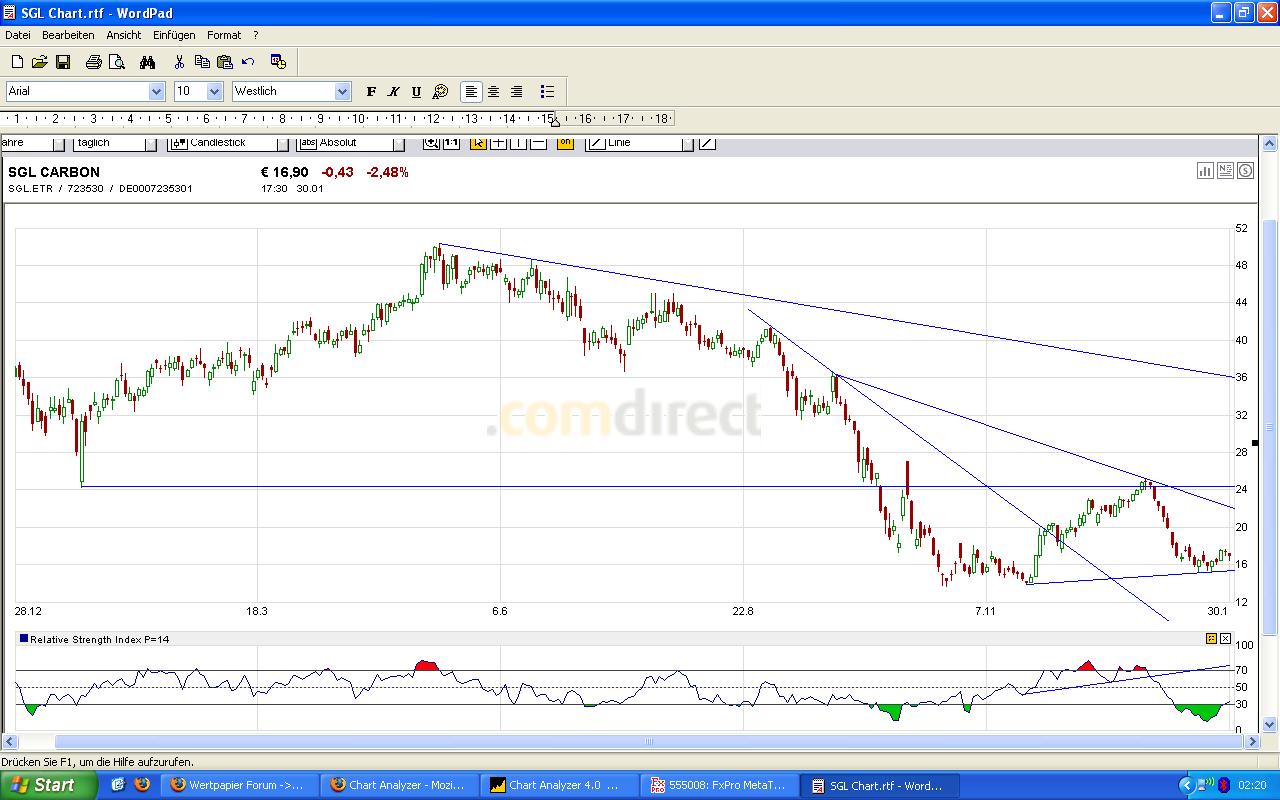The image size is (1280, 800).
Task: Save the document with the diskette icon
Action: click(63, 62)
